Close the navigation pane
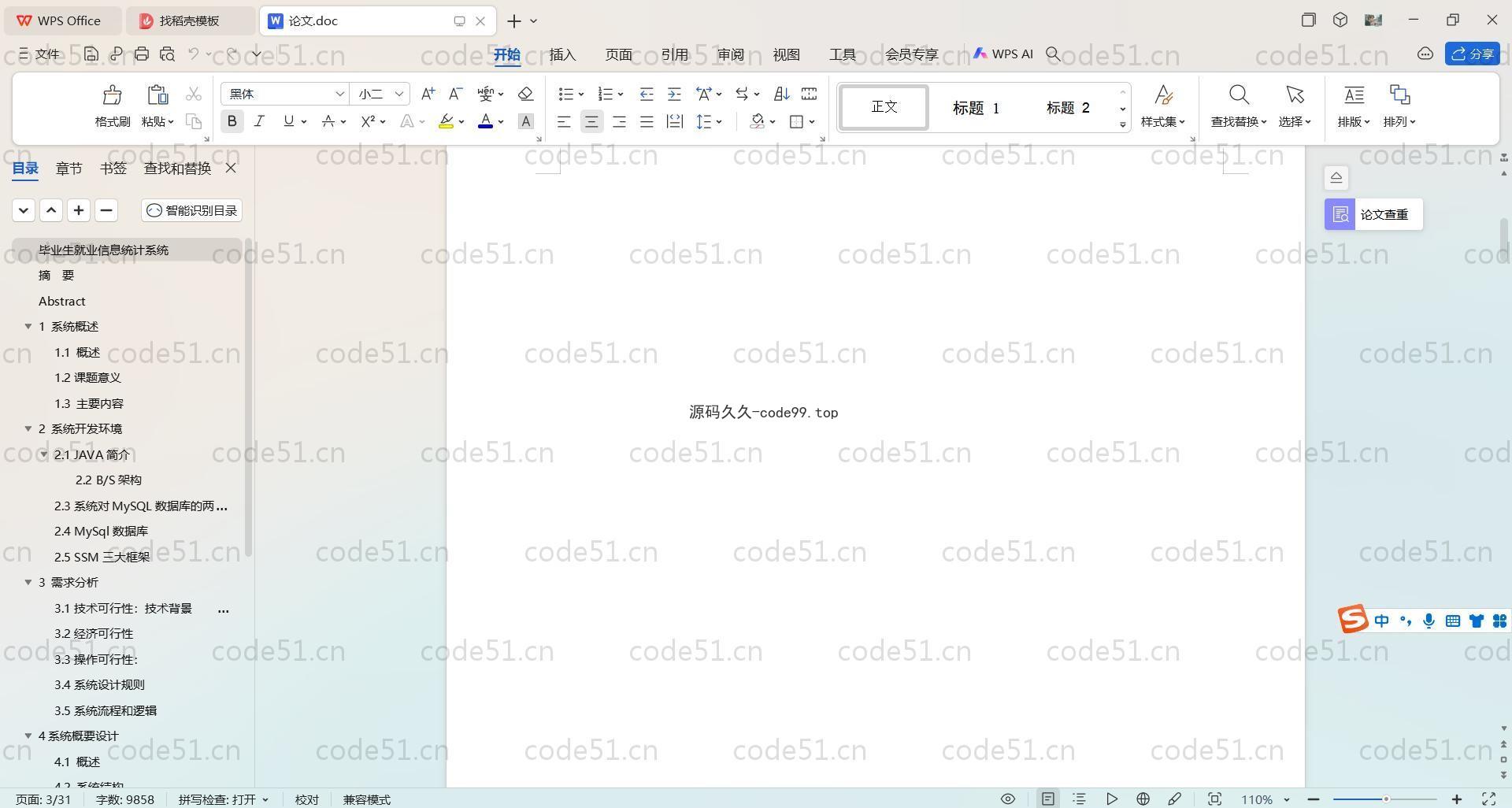1512x808 pixels. click(231, 168)
